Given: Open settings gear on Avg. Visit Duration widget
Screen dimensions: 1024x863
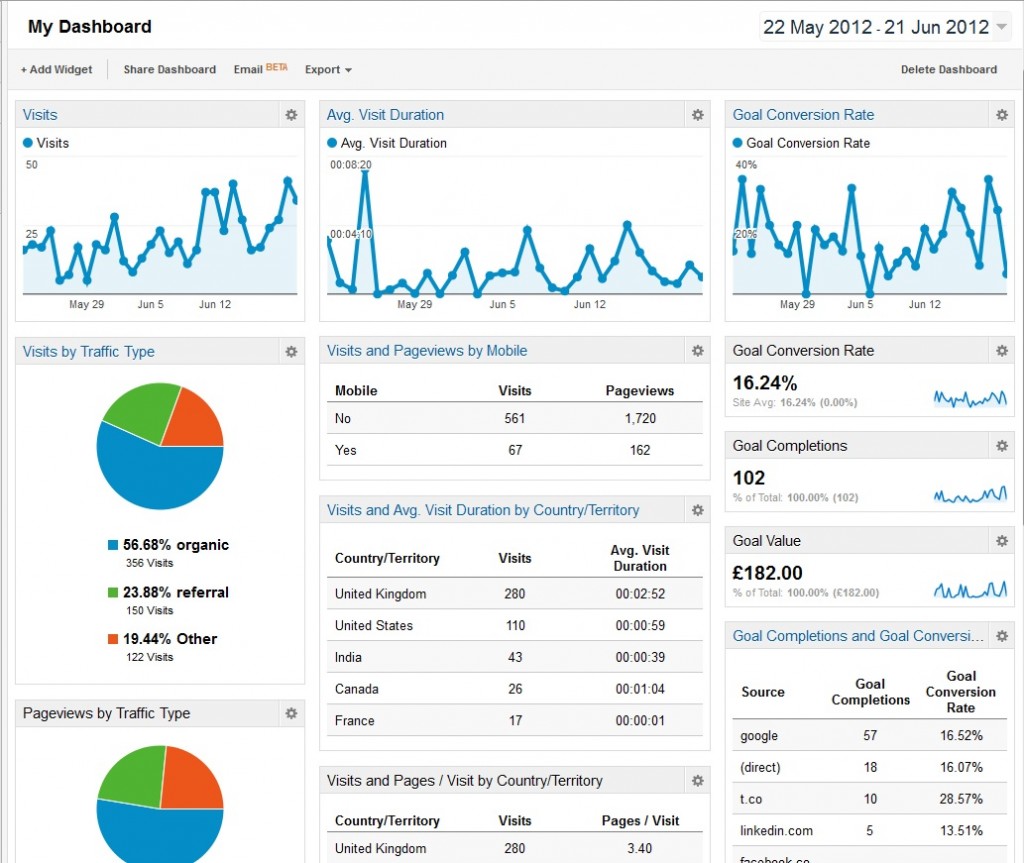Looking at the screenshot, I should 698,114.
